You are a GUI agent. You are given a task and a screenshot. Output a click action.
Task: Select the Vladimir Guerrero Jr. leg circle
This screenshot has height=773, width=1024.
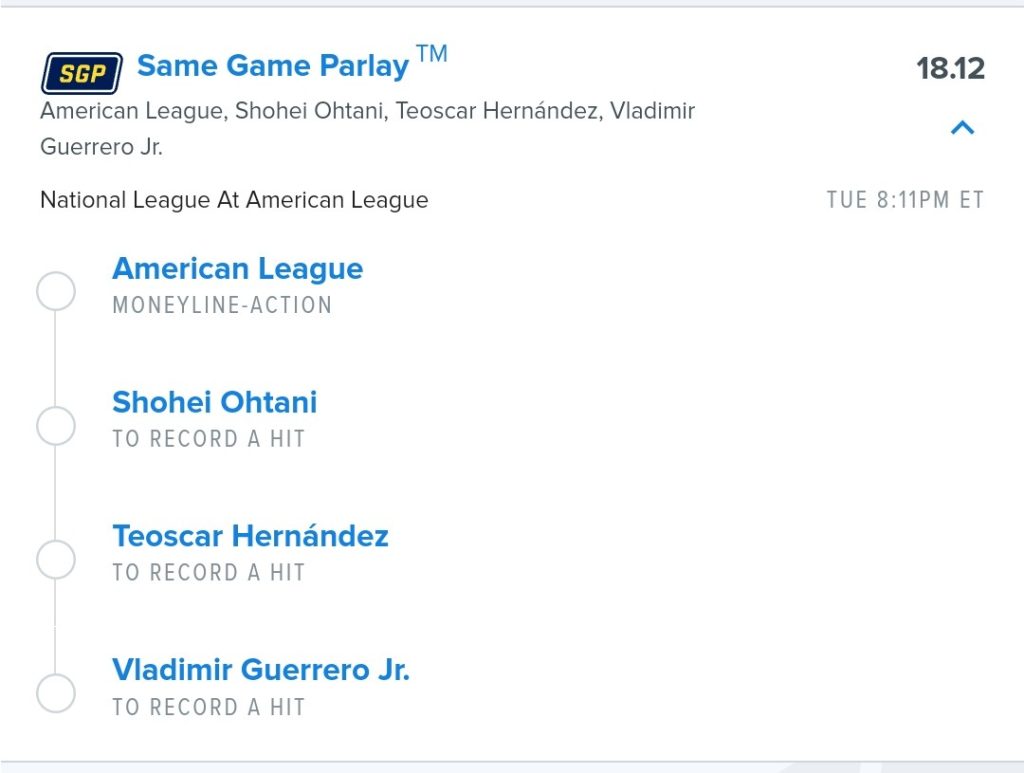[x=56, y=693]
